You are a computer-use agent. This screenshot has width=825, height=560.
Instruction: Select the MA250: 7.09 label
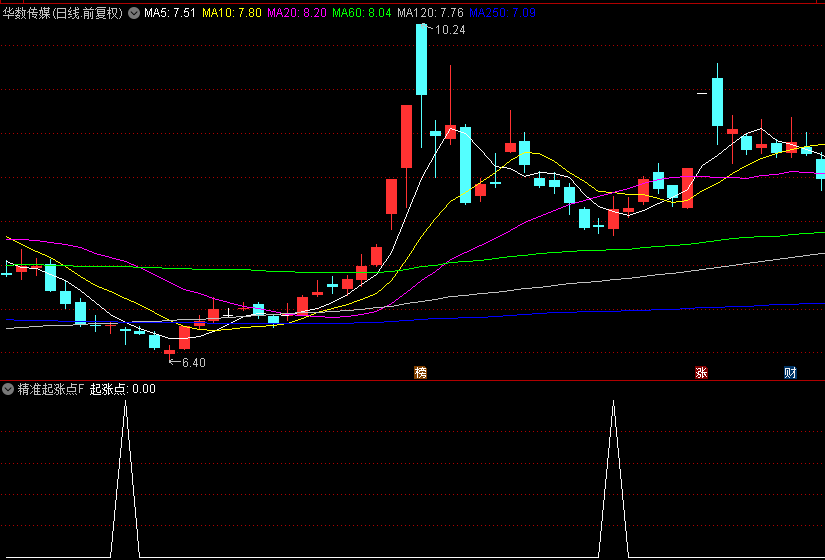[x=502, y=13]
